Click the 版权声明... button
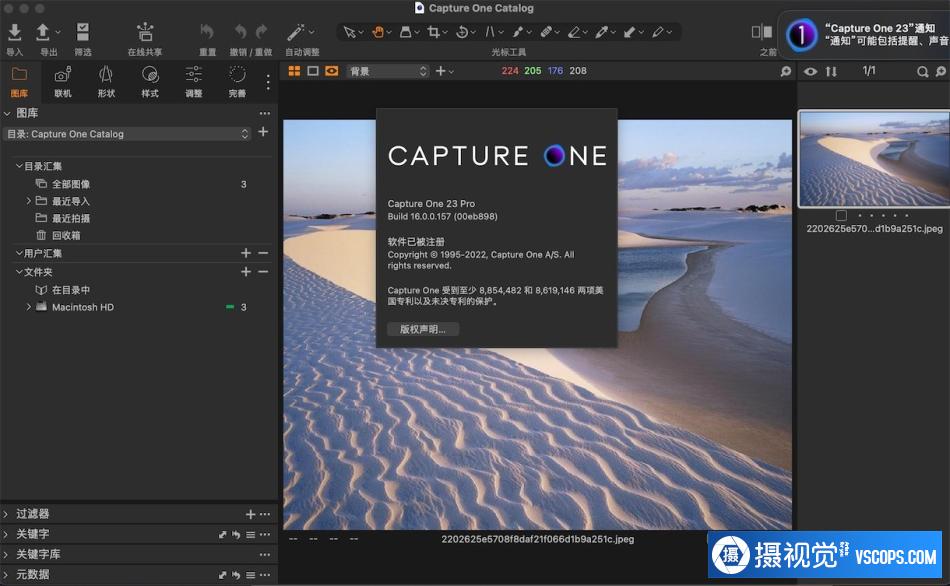 (423, 329)
